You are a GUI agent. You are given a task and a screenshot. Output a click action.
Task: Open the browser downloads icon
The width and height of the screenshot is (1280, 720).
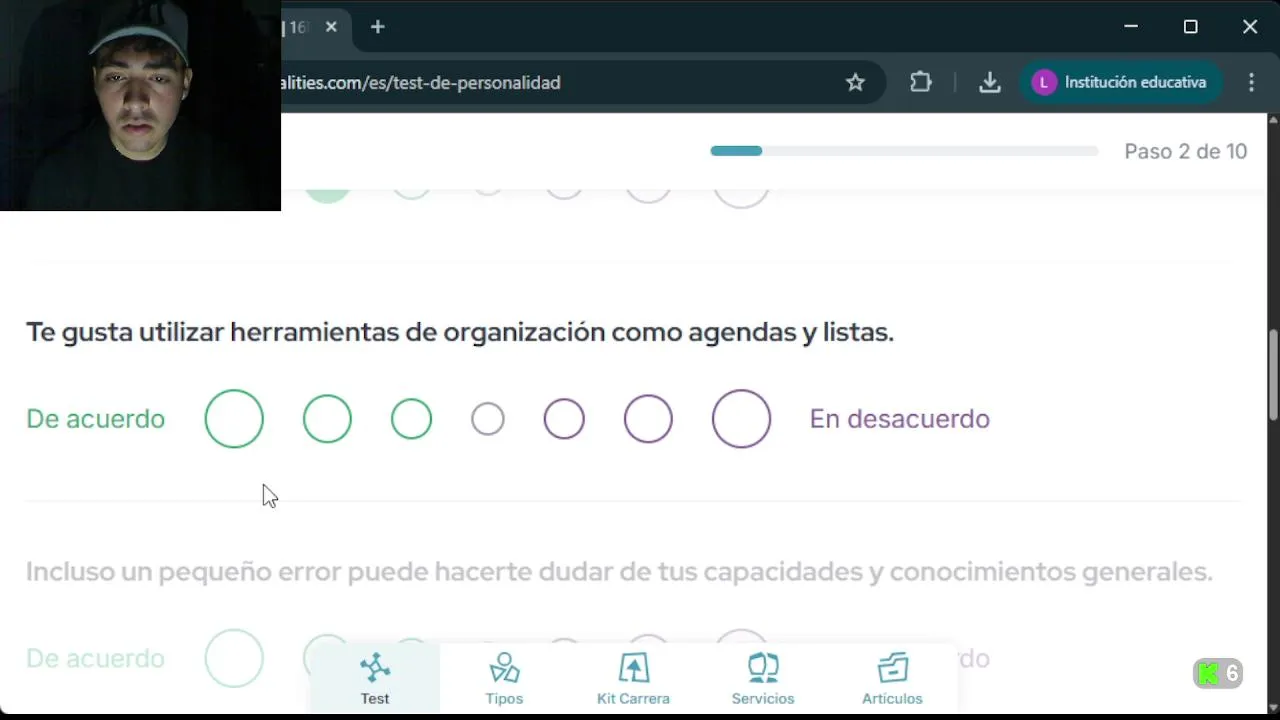989,83
